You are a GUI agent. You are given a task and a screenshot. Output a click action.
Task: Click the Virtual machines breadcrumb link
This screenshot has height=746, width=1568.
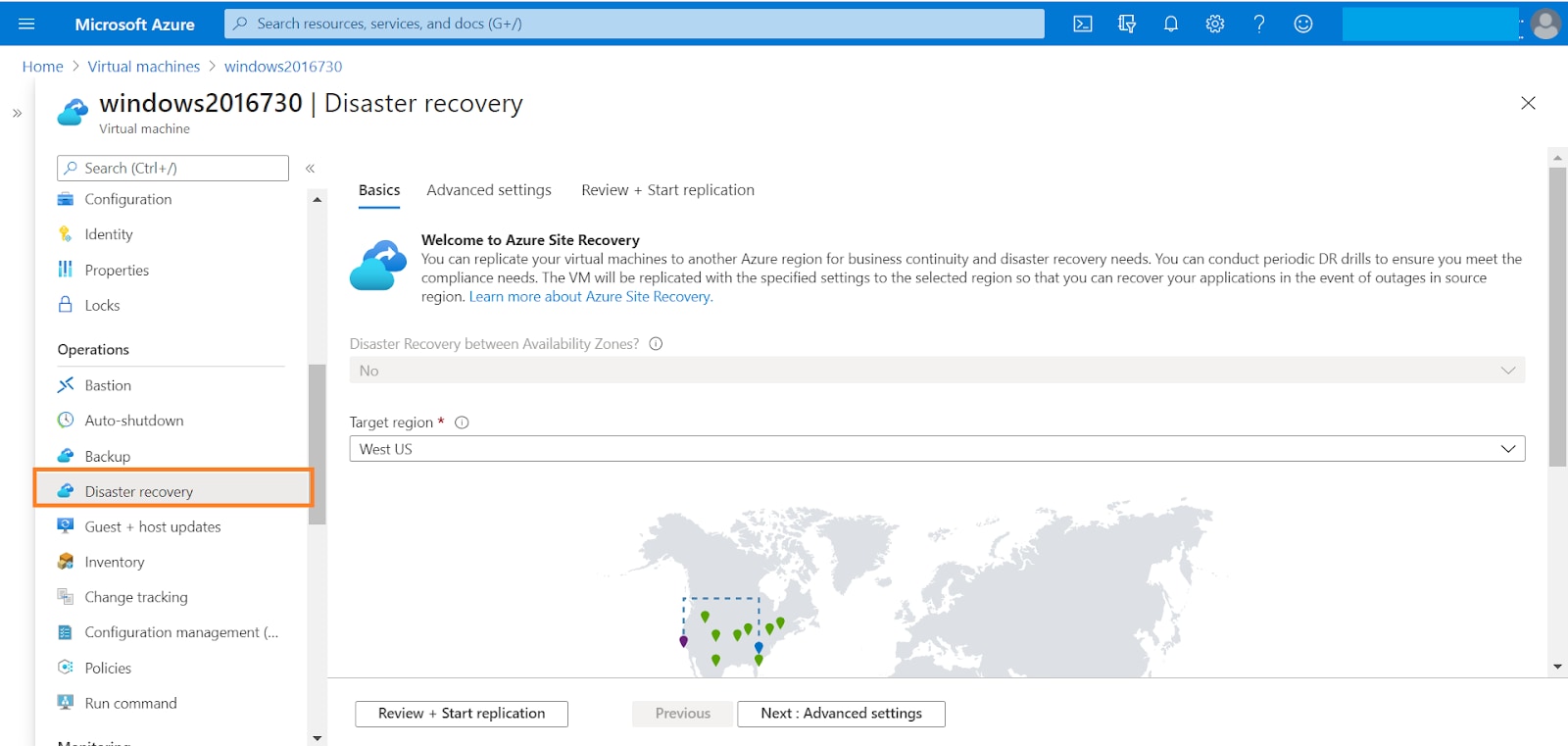[x=143, y=67]
